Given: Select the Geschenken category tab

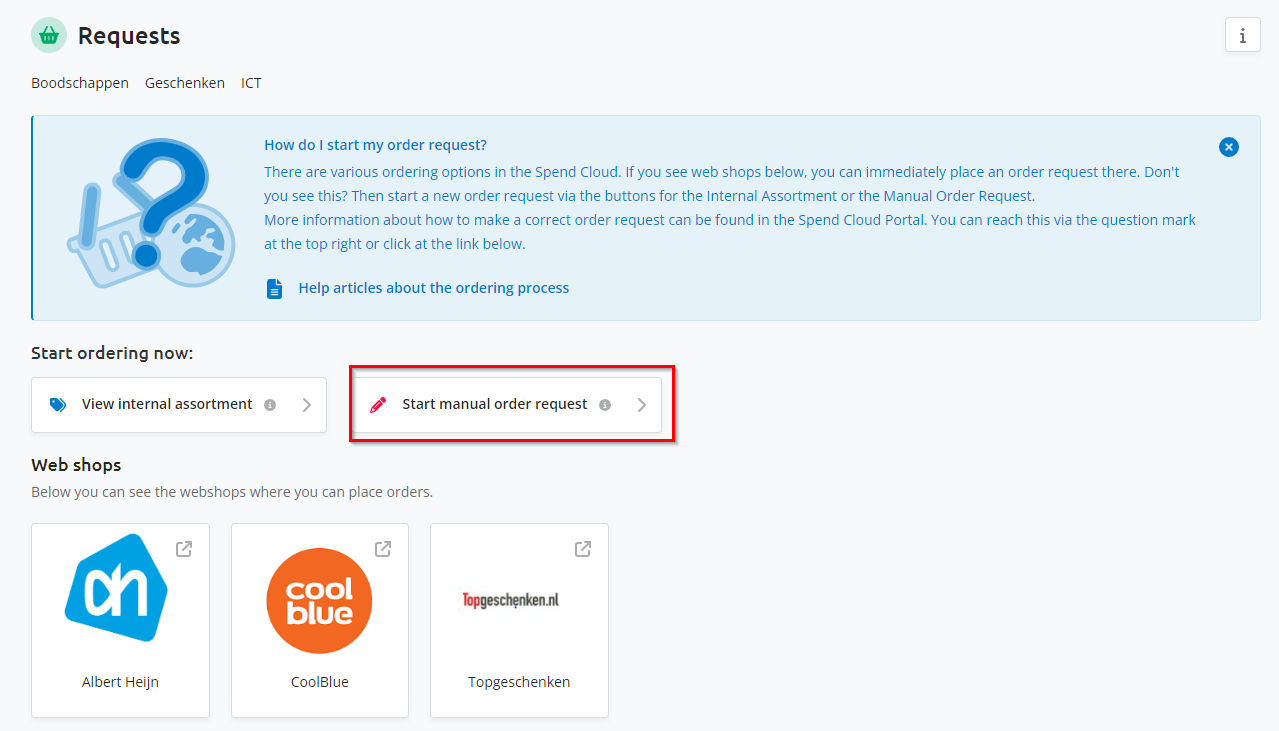Looking at the screenshot, I should point(185,83).
